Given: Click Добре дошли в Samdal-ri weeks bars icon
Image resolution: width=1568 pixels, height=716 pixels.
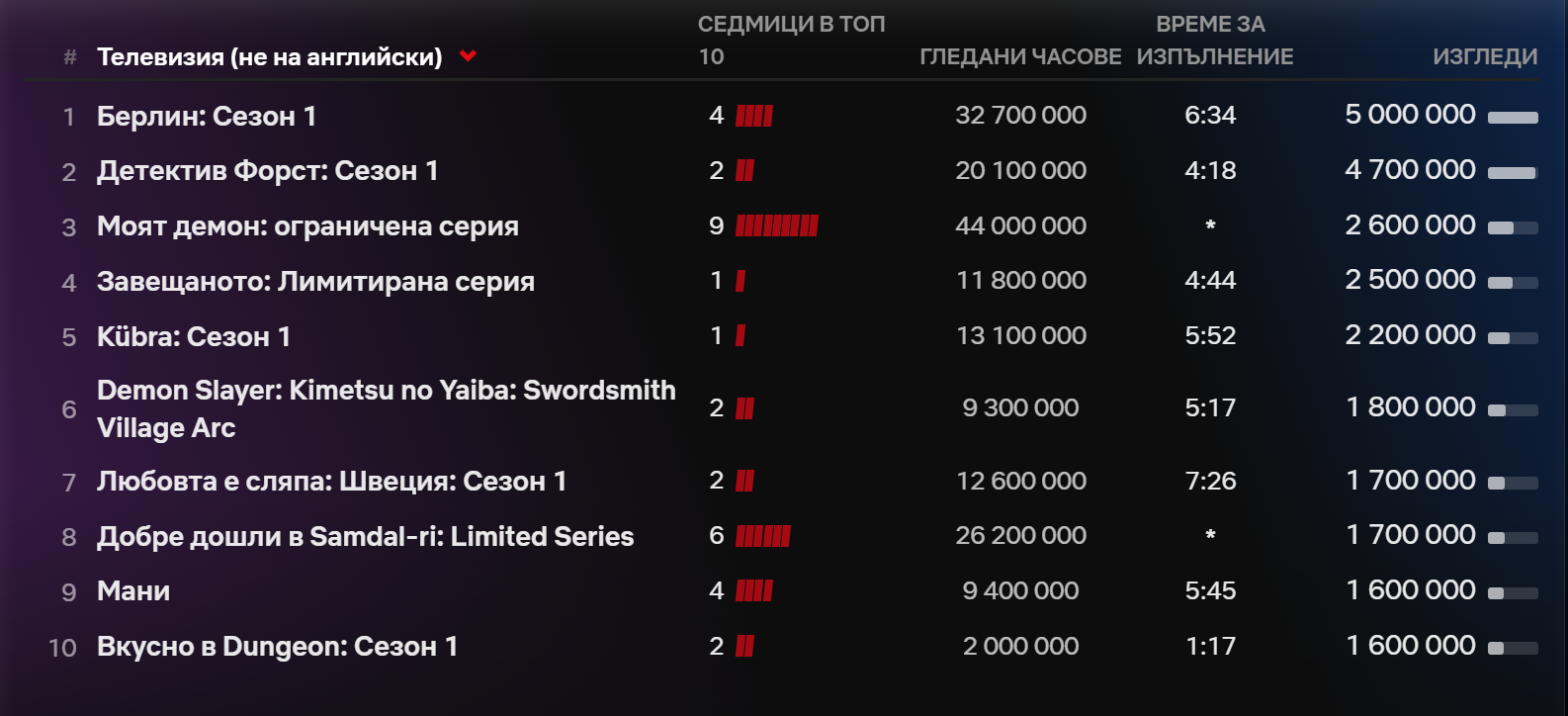Looking at the screenshot, I should pos(763,537).
